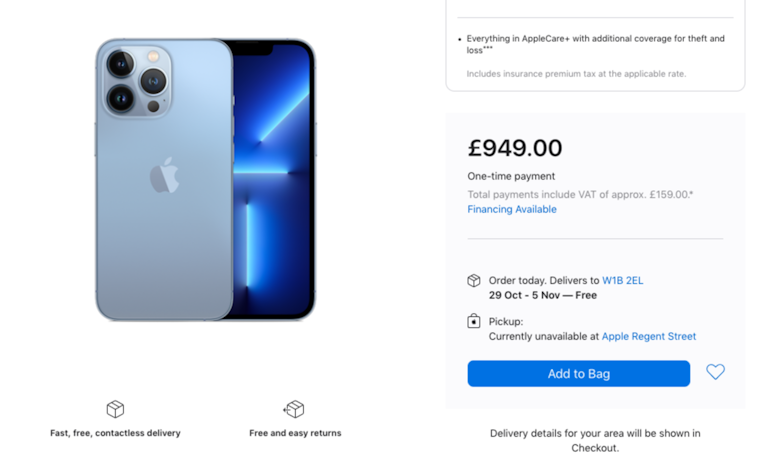Add the iPhone to the bag

click(x=578, y=374)
